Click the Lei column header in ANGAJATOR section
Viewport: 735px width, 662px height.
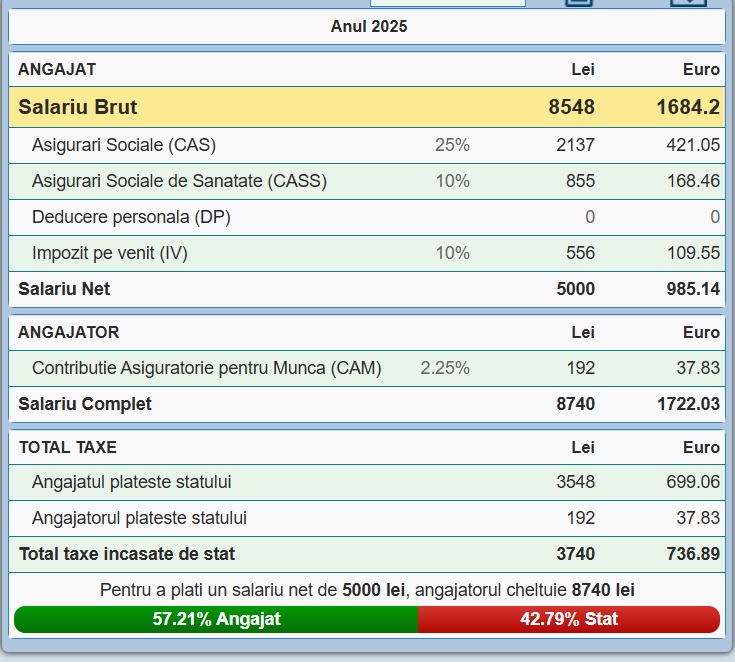(x=583, y=332)
